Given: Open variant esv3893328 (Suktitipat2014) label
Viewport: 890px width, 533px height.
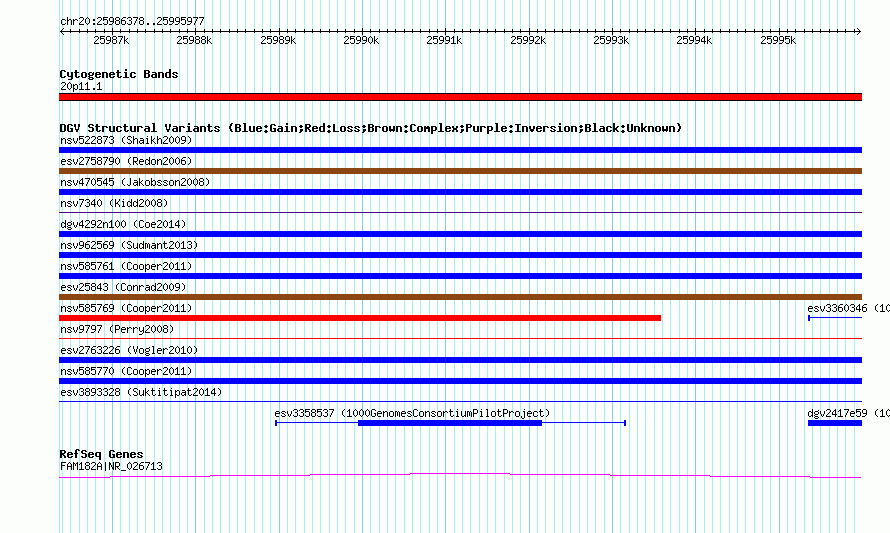Looking at the screenshot, I should (x=141, y=392).
